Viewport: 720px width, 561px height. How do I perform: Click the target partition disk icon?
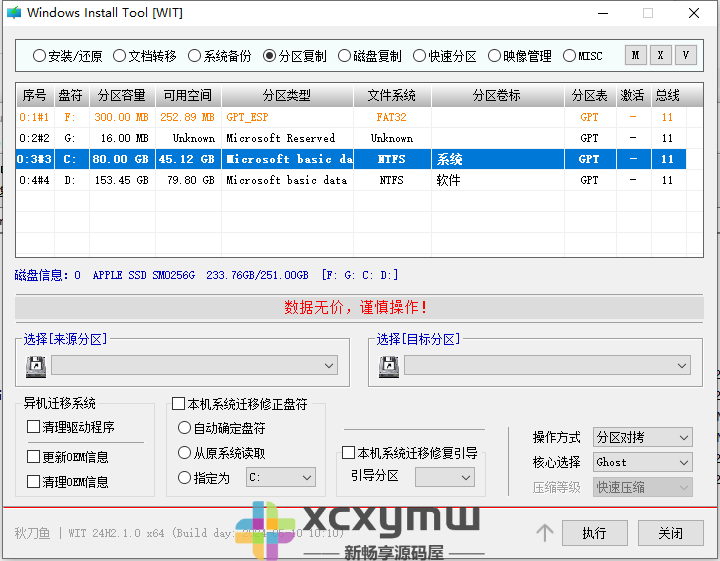pyautogui.click(x=388, y=366)
